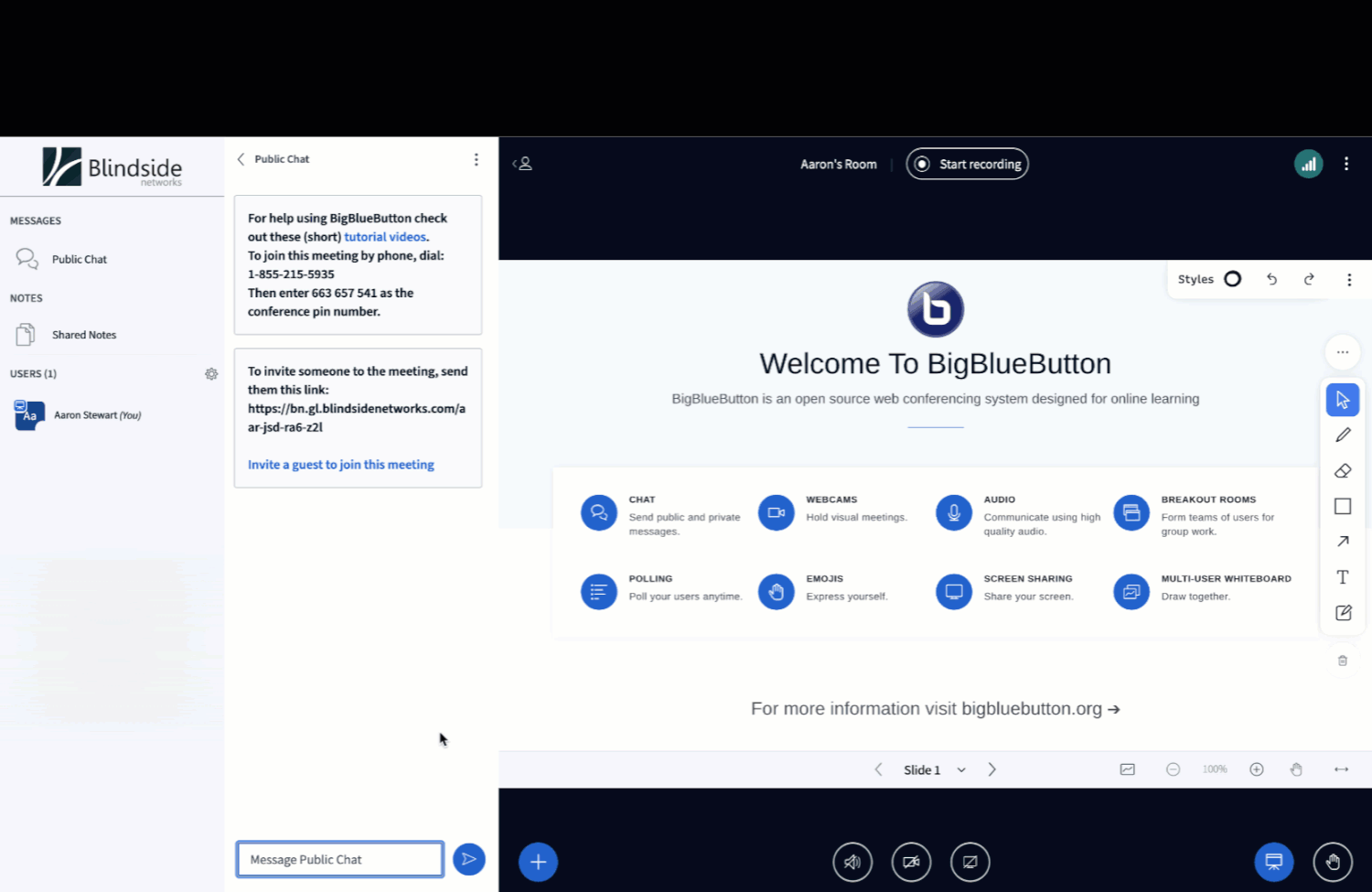Focus the Message Public Chat input
The image size is (1372, 892).
tap(340, 859)
